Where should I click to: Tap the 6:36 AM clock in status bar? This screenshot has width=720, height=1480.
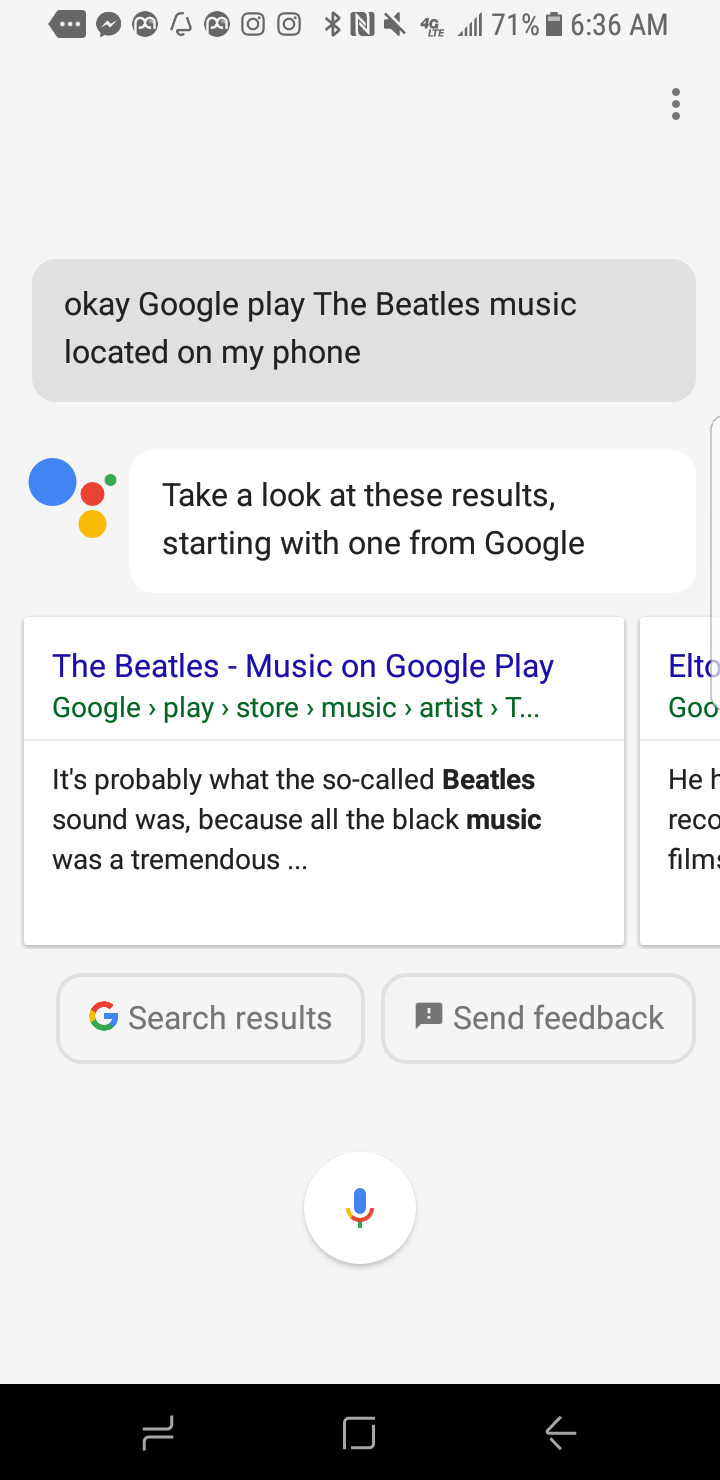point(619,26)
